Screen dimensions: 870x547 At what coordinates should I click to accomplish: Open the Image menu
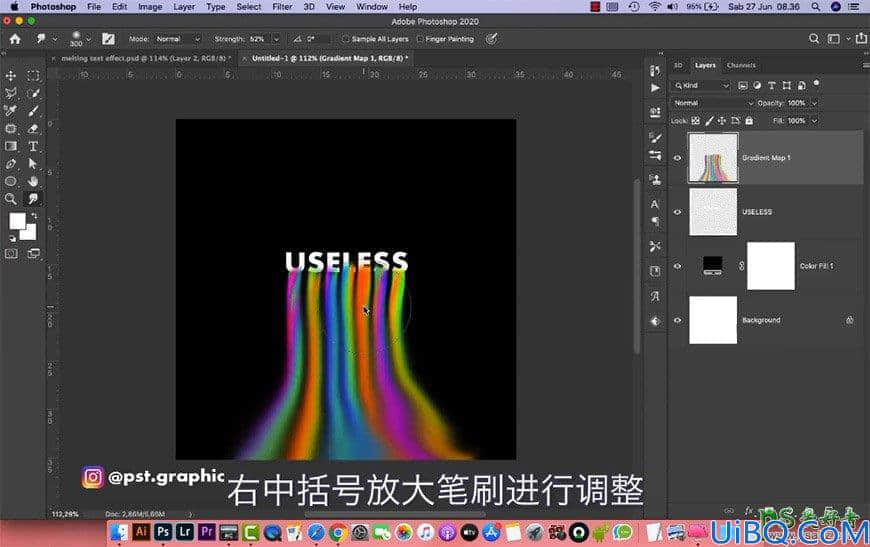point(150,7)
